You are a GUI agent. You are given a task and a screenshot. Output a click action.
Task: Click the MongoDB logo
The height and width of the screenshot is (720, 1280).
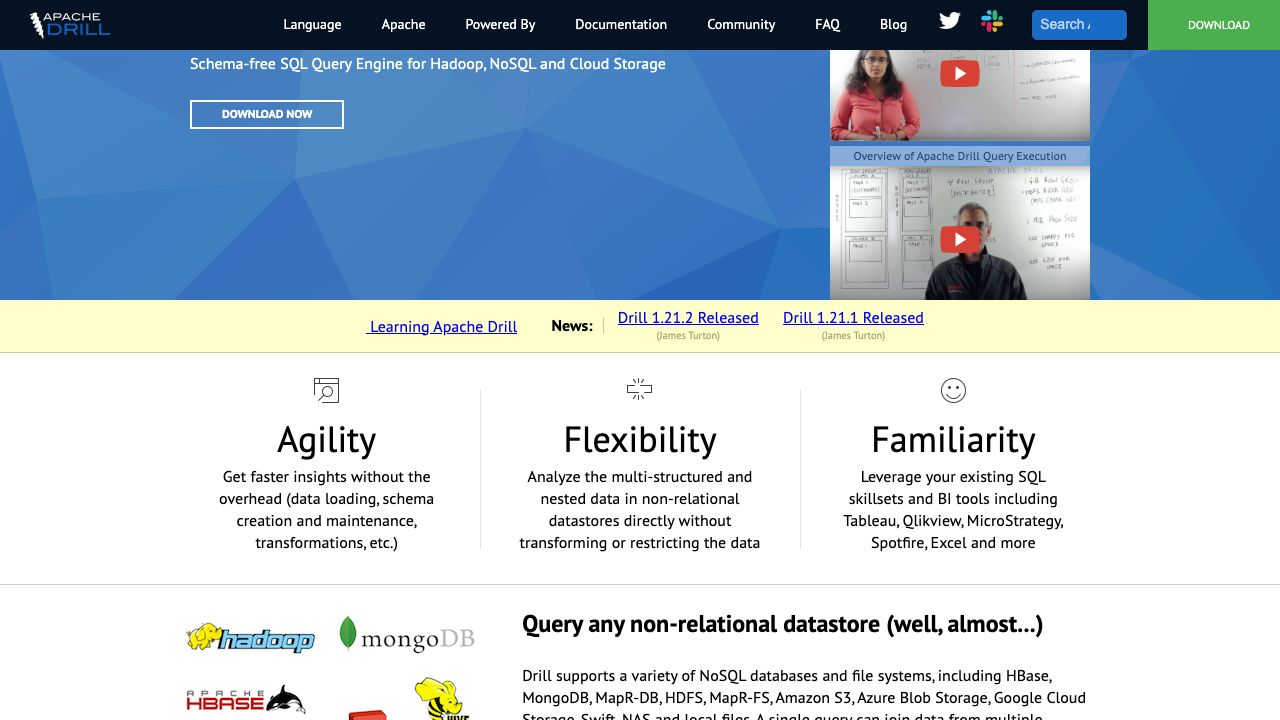[x=406, y=636]
